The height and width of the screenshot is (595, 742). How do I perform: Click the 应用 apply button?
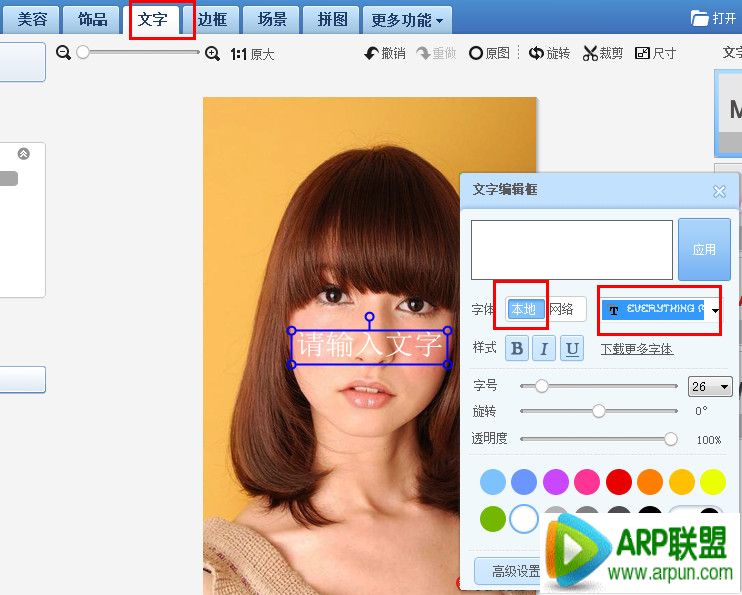(704, 249)
